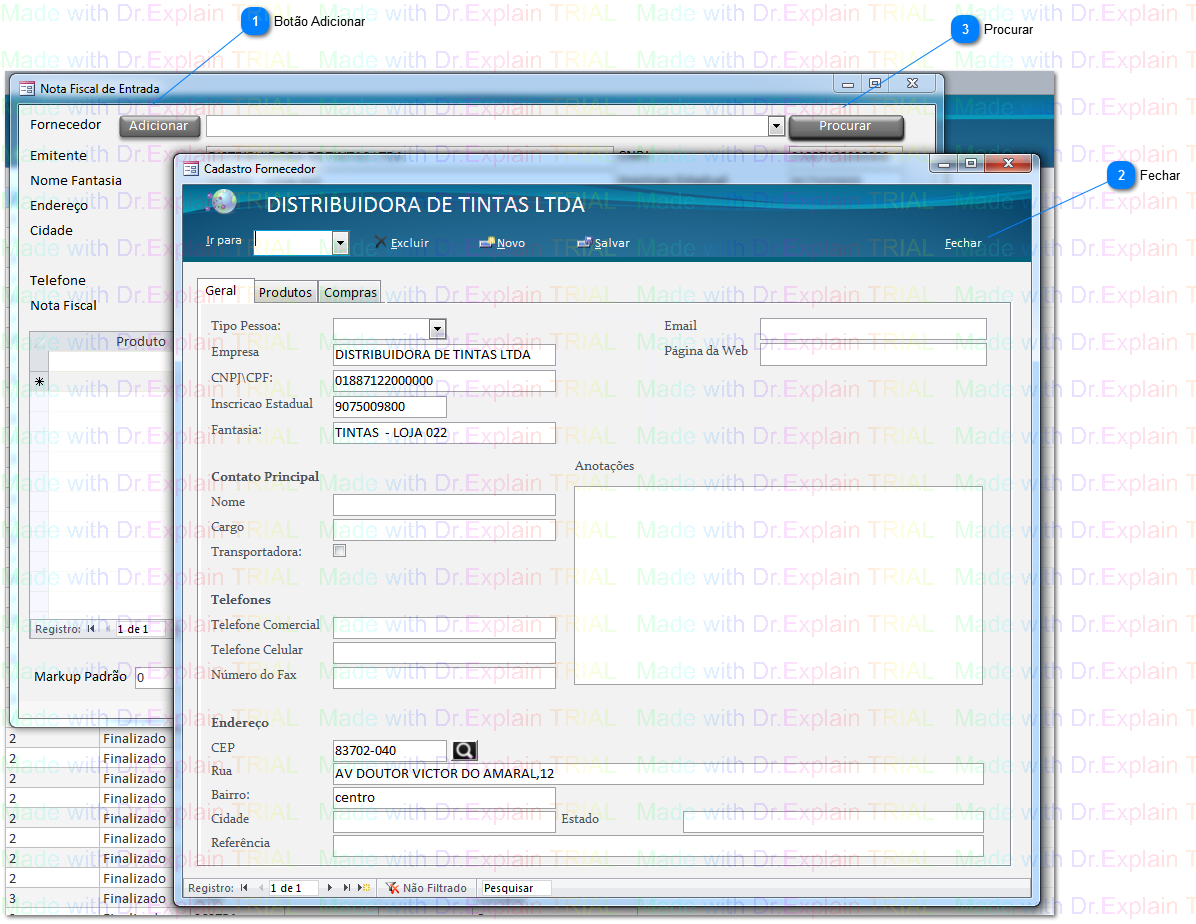The width and height of the screenshot is (1196, 924).
Task: Minimize the Cadastro Fornecedor window
Action: (x=944, y=163)
